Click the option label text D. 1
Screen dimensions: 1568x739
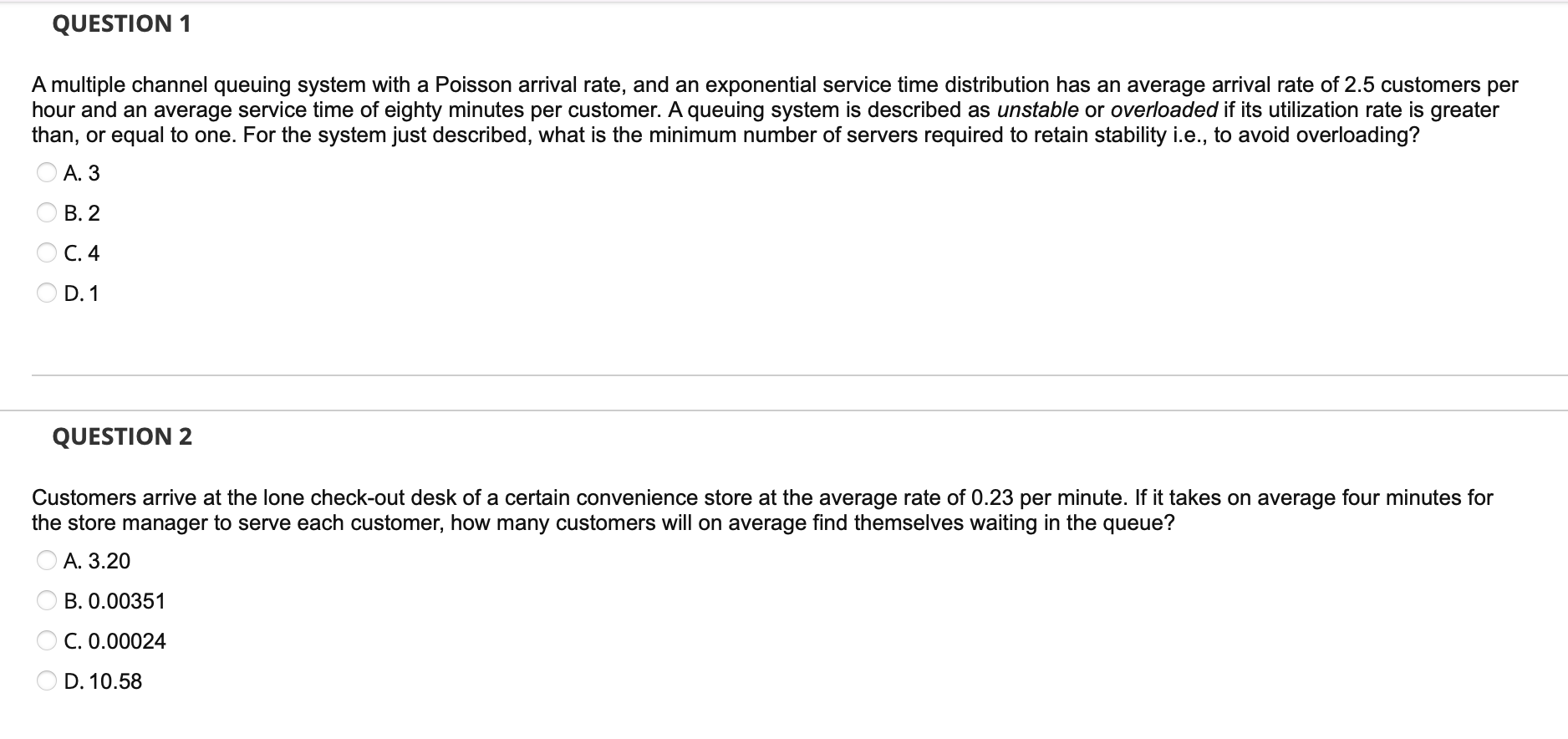pos(81,293)
